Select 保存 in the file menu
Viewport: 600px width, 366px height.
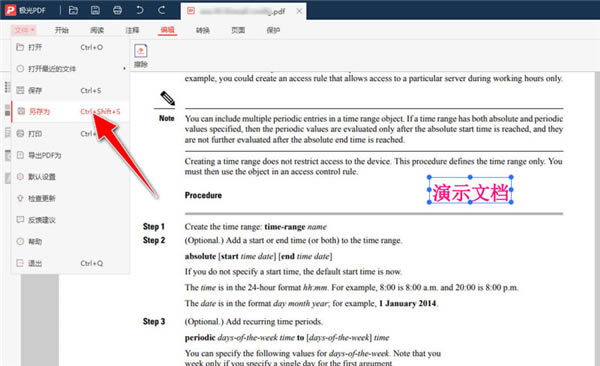[x=71, y=90]
